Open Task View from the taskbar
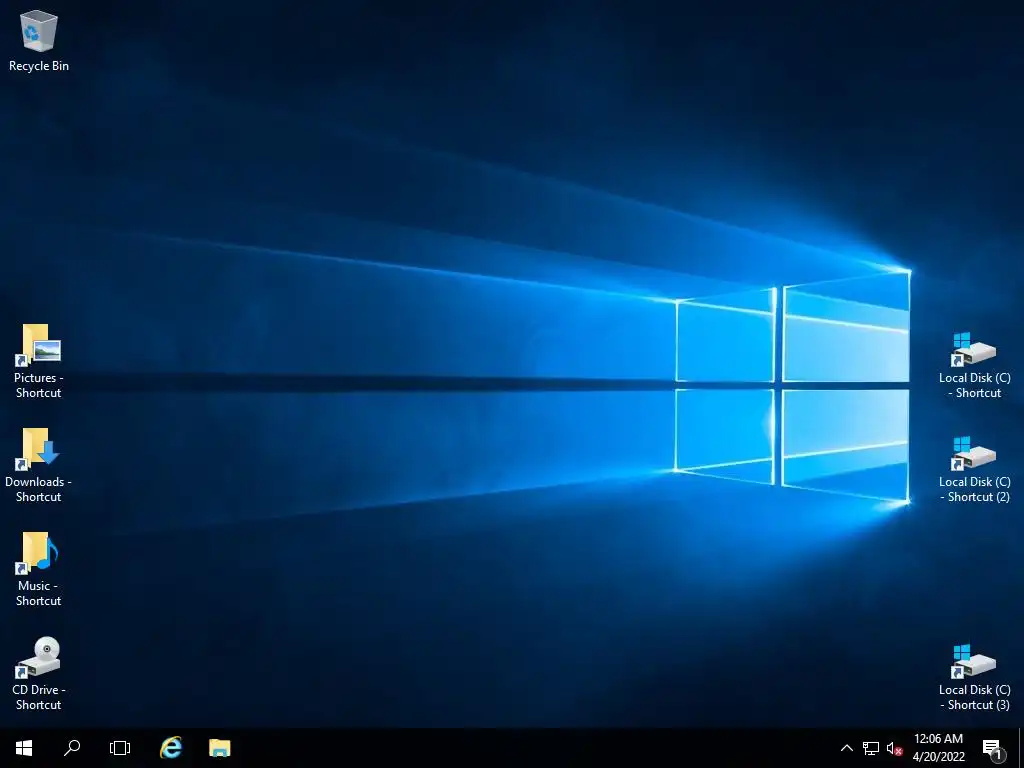Image resolution: width=1024 pixels, height=768 pixels. [120, 748]
